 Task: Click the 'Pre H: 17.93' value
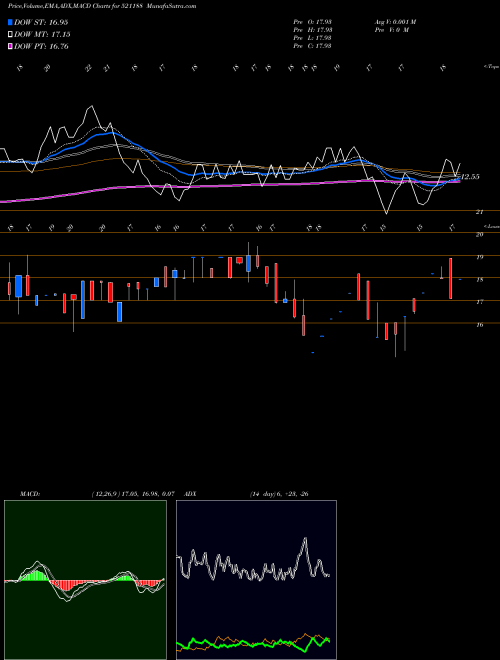313,30
